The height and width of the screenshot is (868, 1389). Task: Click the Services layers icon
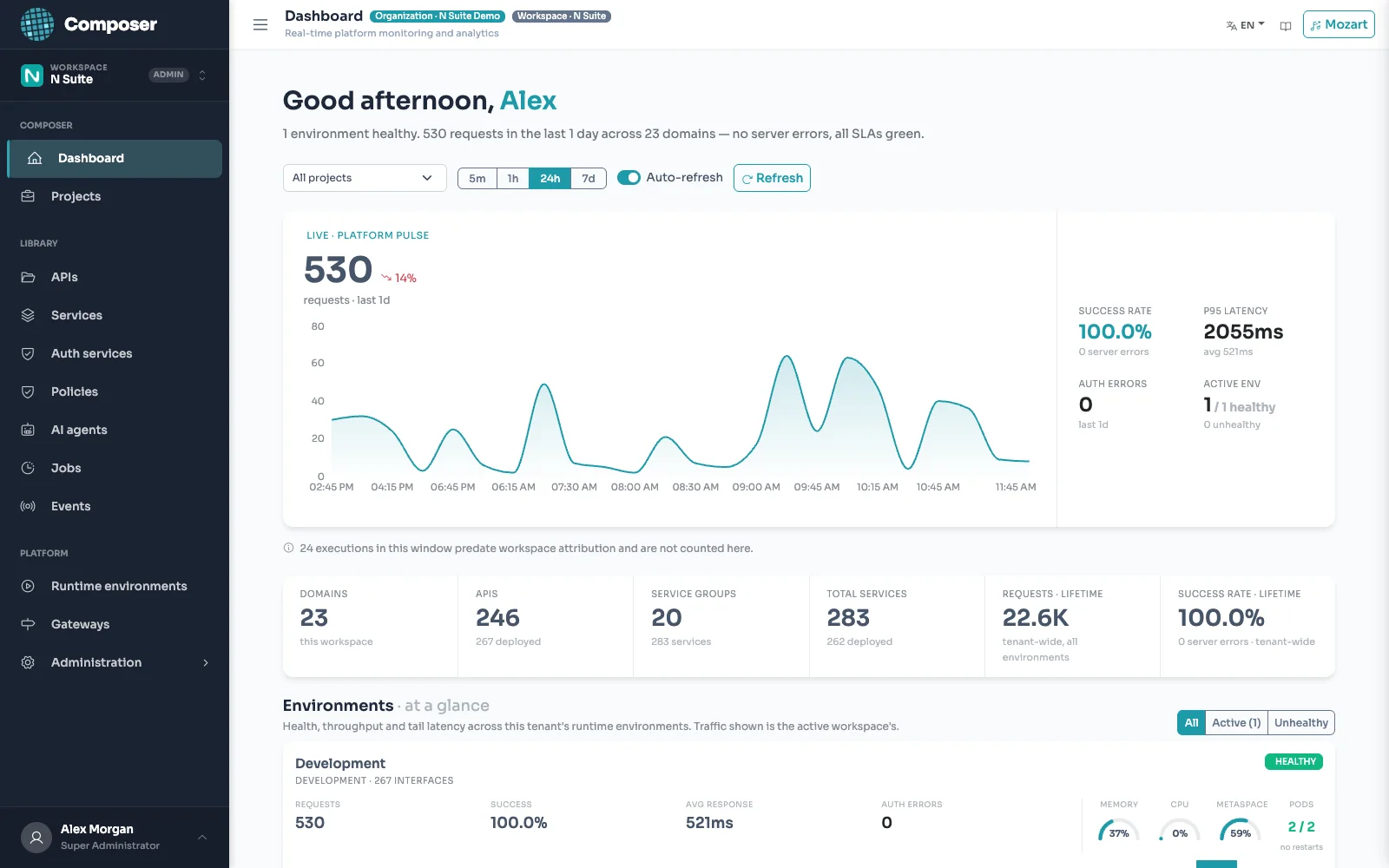point(28,315)
